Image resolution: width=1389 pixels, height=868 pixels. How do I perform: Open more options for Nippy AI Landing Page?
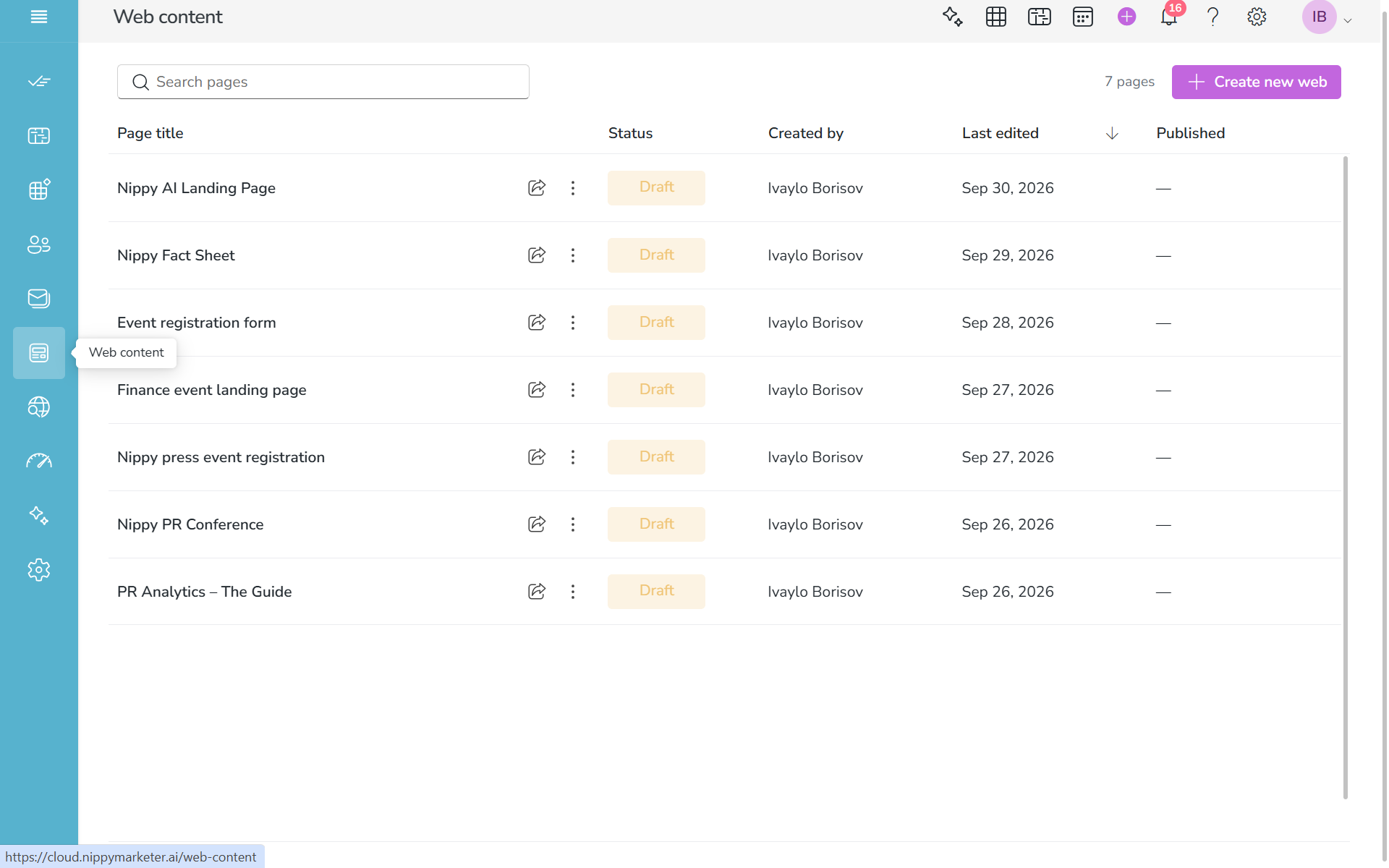click(x=573, y=188)
